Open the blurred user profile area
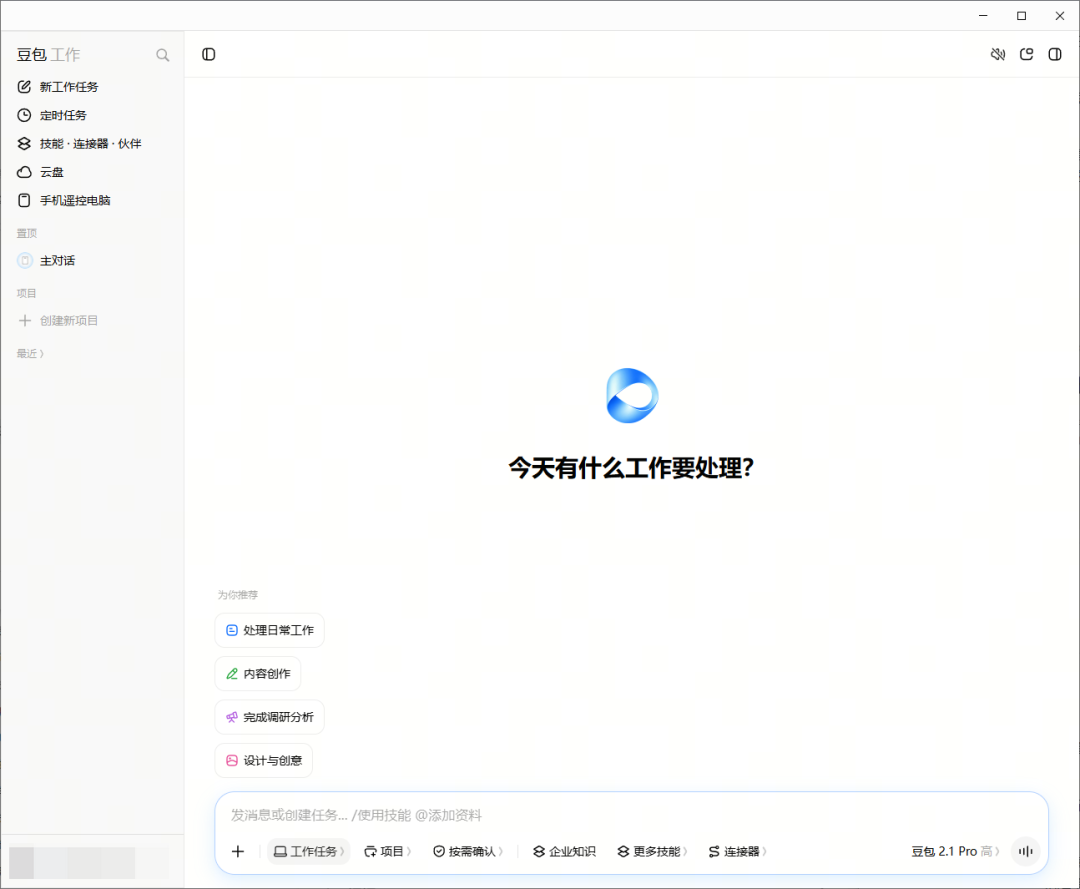 (x=89, y=863)
